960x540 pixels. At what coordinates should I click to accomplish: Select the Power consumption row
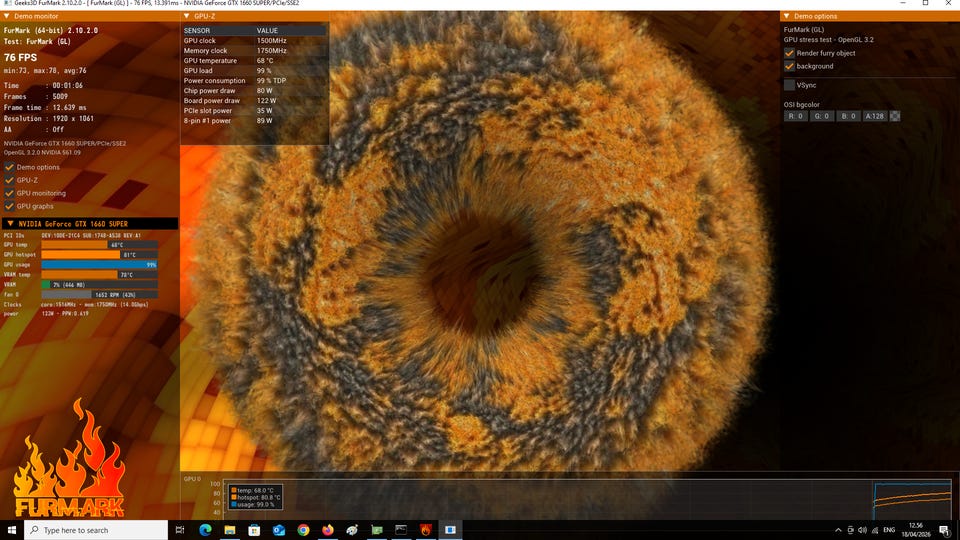(x=254, y=80)
